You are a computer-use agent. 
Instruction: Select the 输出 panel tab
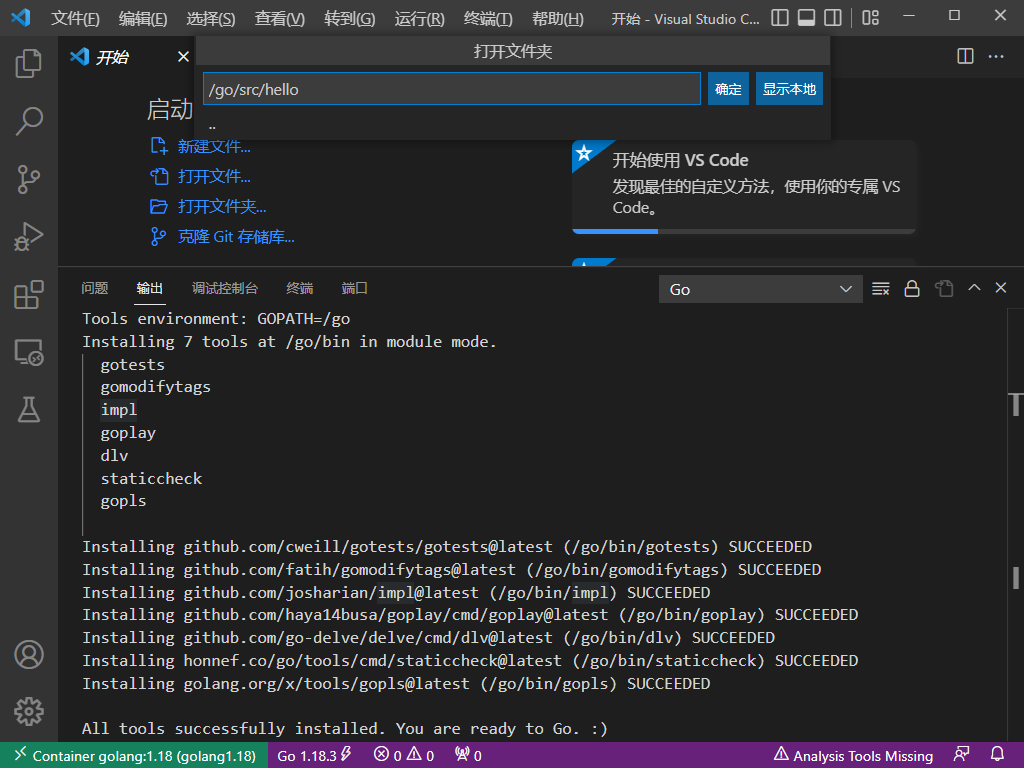[150, 288]
